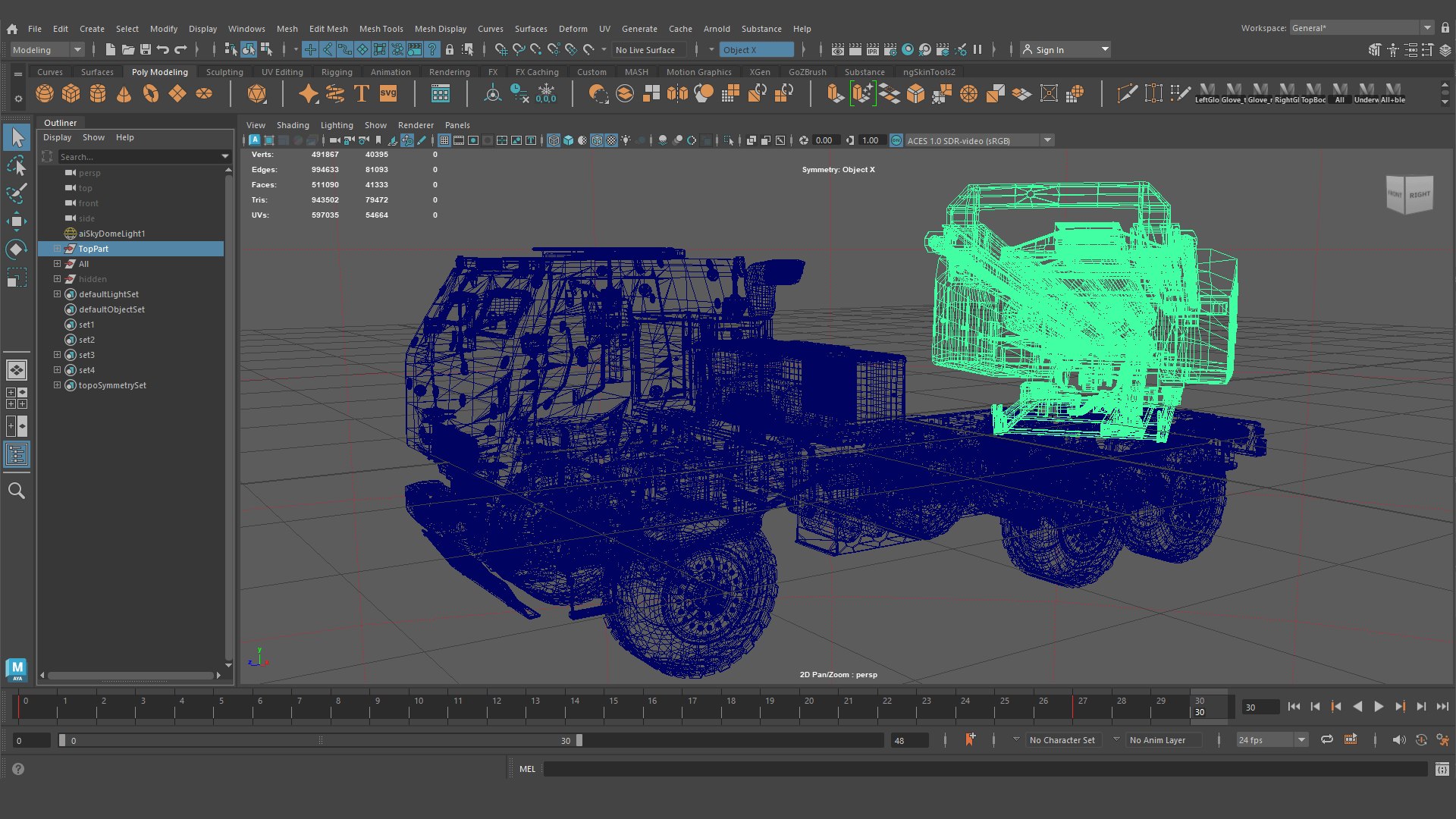Toggle the Outliner panel layout button
The image size is (1456, 819).
pyautogui.click(x=17, y=454)
